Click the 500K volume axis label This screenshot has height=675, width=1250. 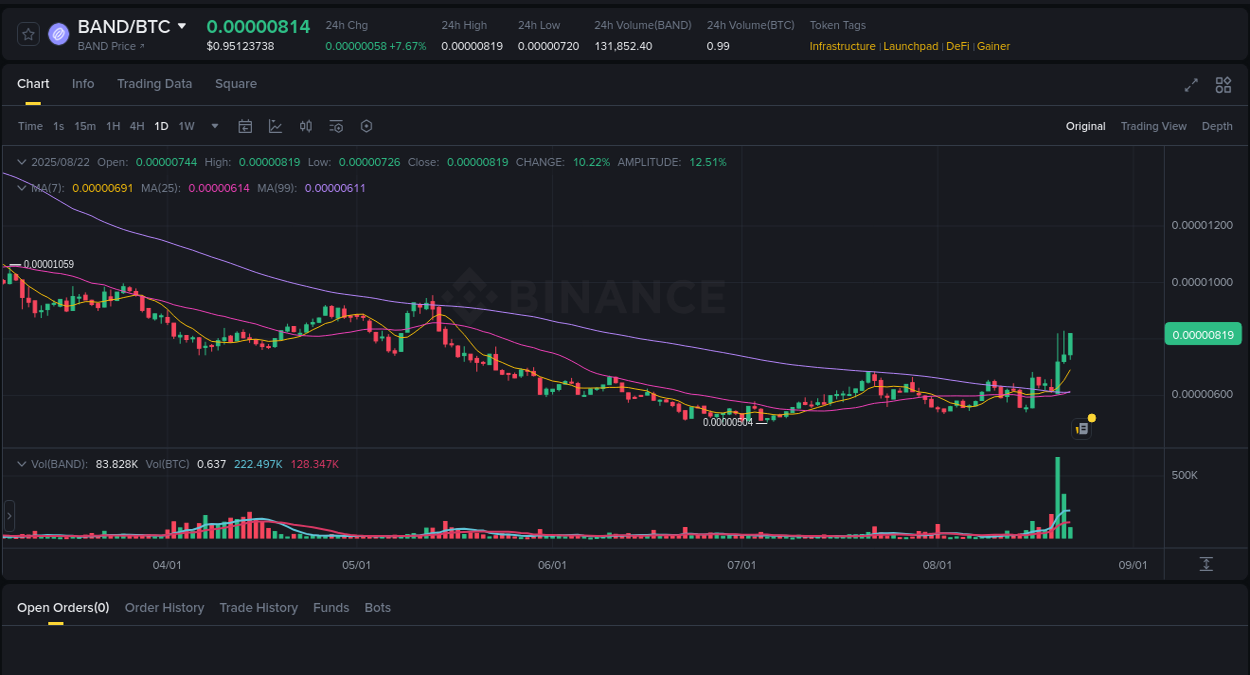pos(1185,475)
